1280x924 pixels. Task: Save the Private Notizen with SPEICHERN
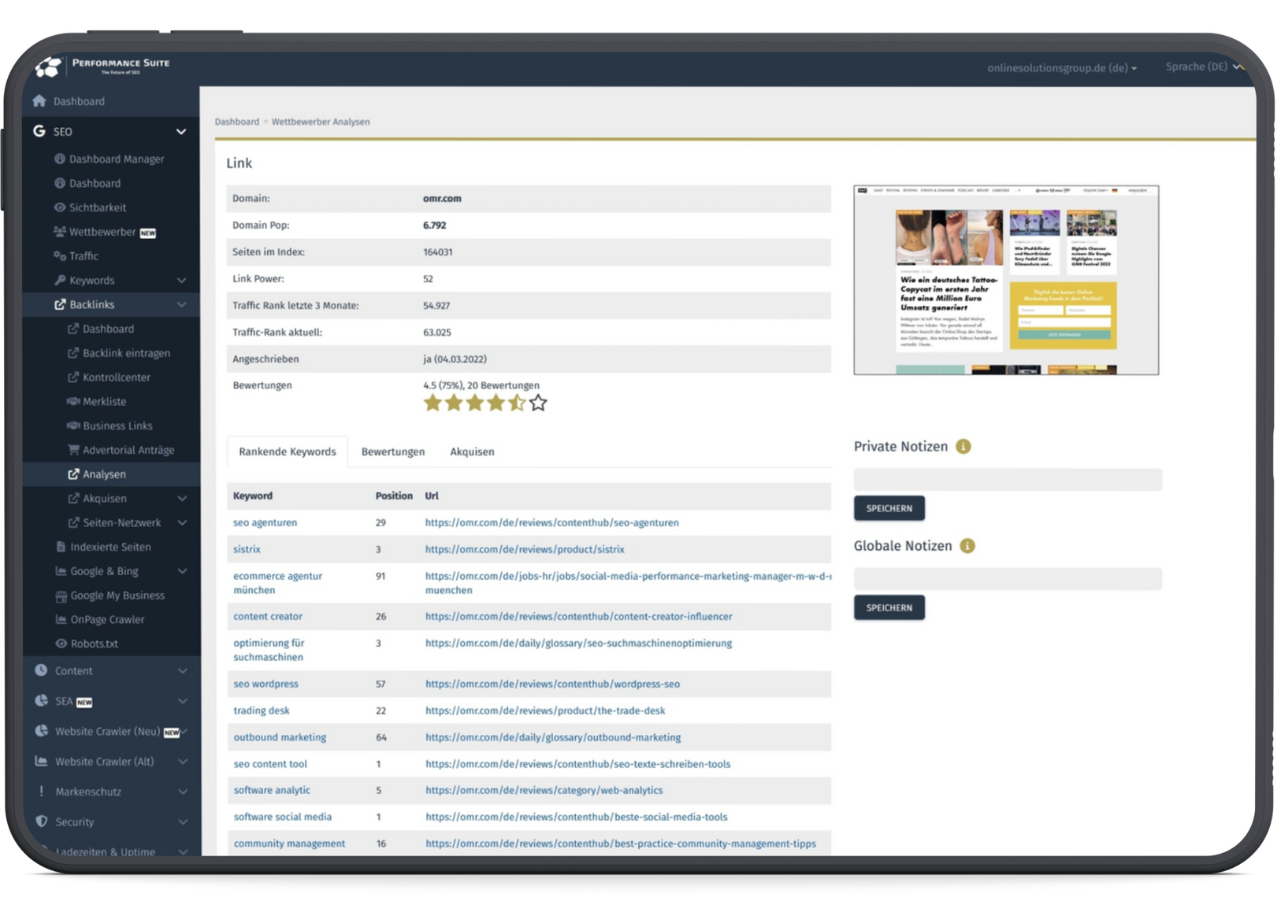coord(889,508)
